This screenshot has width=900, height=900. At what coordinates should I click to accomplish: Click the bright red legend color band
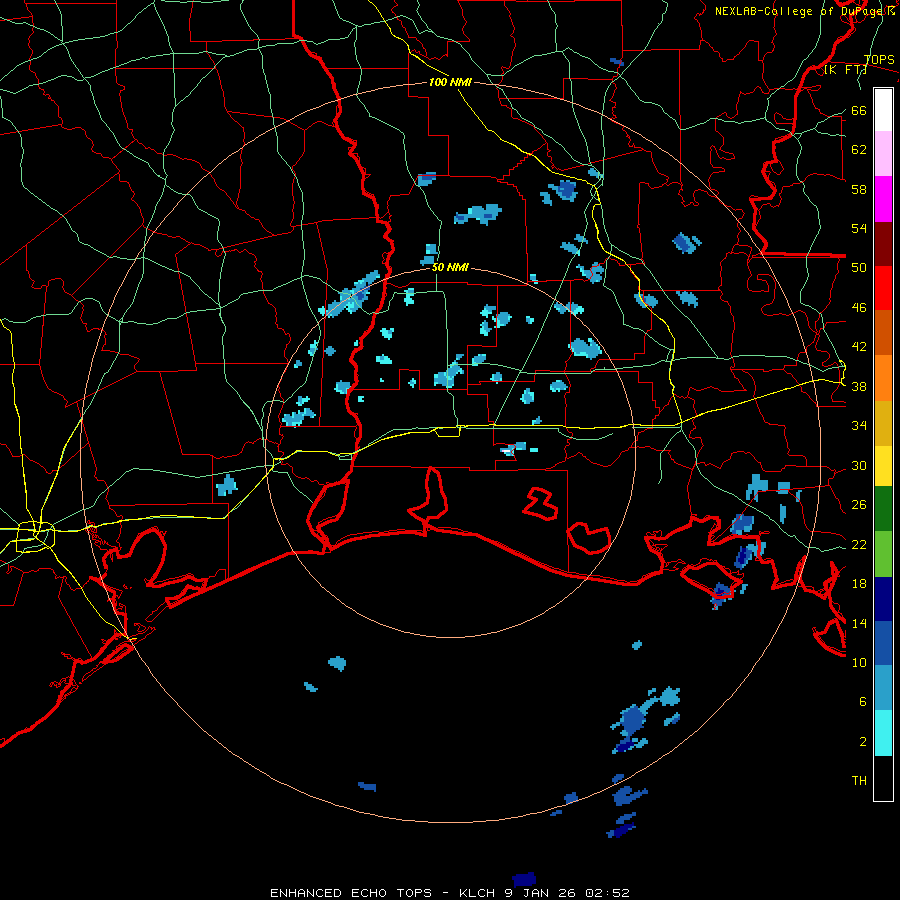click(883, 288)
